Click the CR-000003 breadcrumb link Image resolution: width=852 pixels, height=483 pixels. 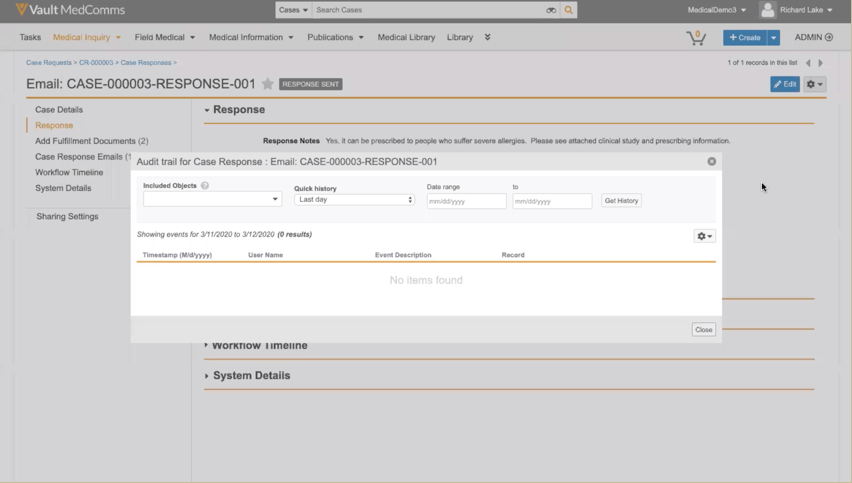pyautogui.click(x=96, y=63)
